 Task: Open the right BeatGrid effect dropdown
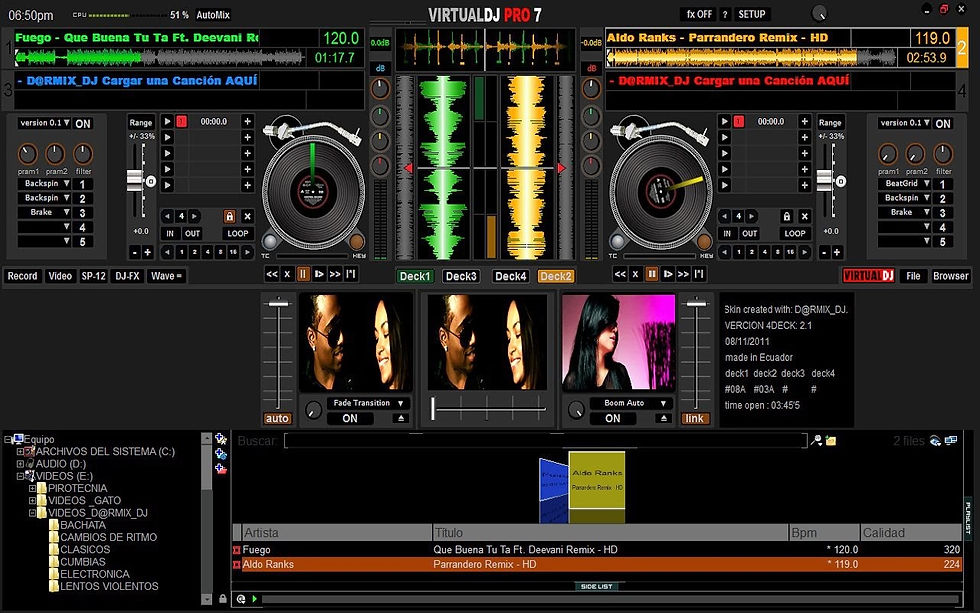click(904, 184)
